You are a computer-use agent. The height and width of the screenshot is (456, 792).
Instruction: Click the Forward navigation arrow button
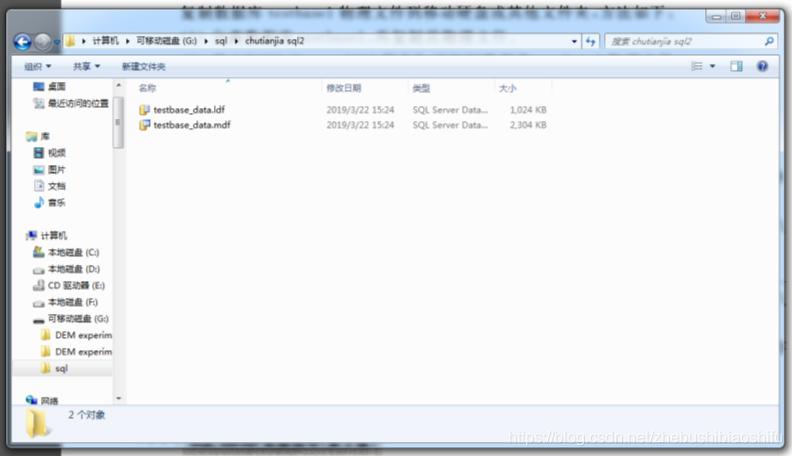pyautogui.click(x=43, y=42)
